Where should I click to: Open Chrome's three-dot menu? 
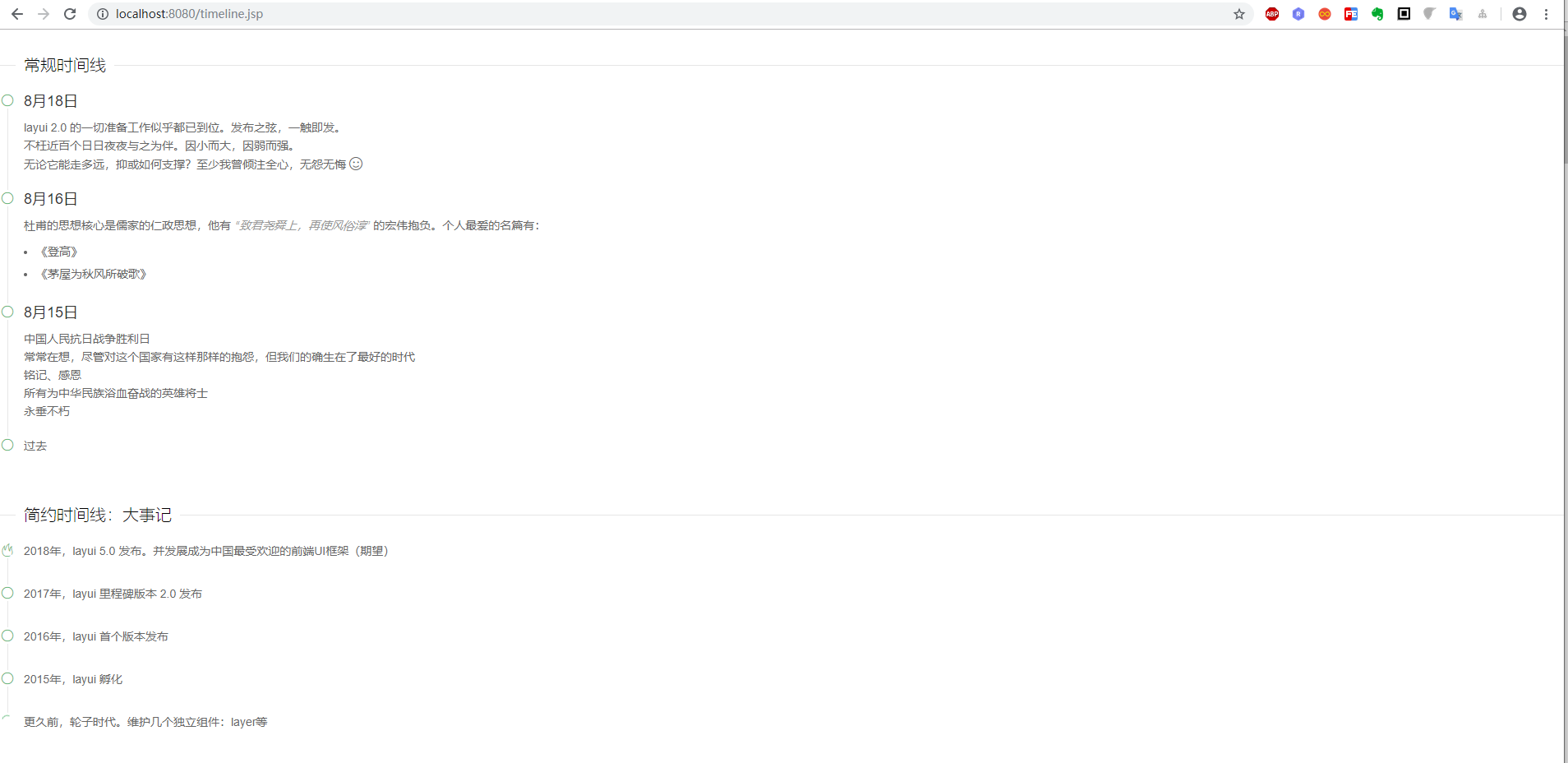[x=1546, y=14]
